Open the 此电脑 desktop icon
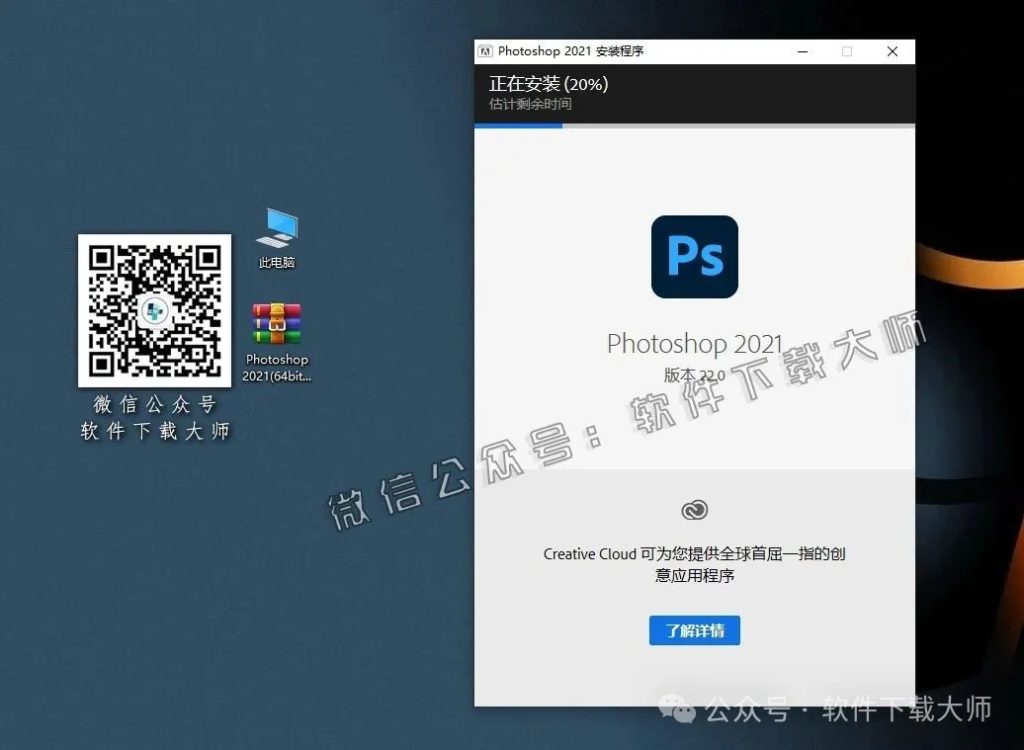1024x750 pixels. pyautogui.click(x=276, y=232)
